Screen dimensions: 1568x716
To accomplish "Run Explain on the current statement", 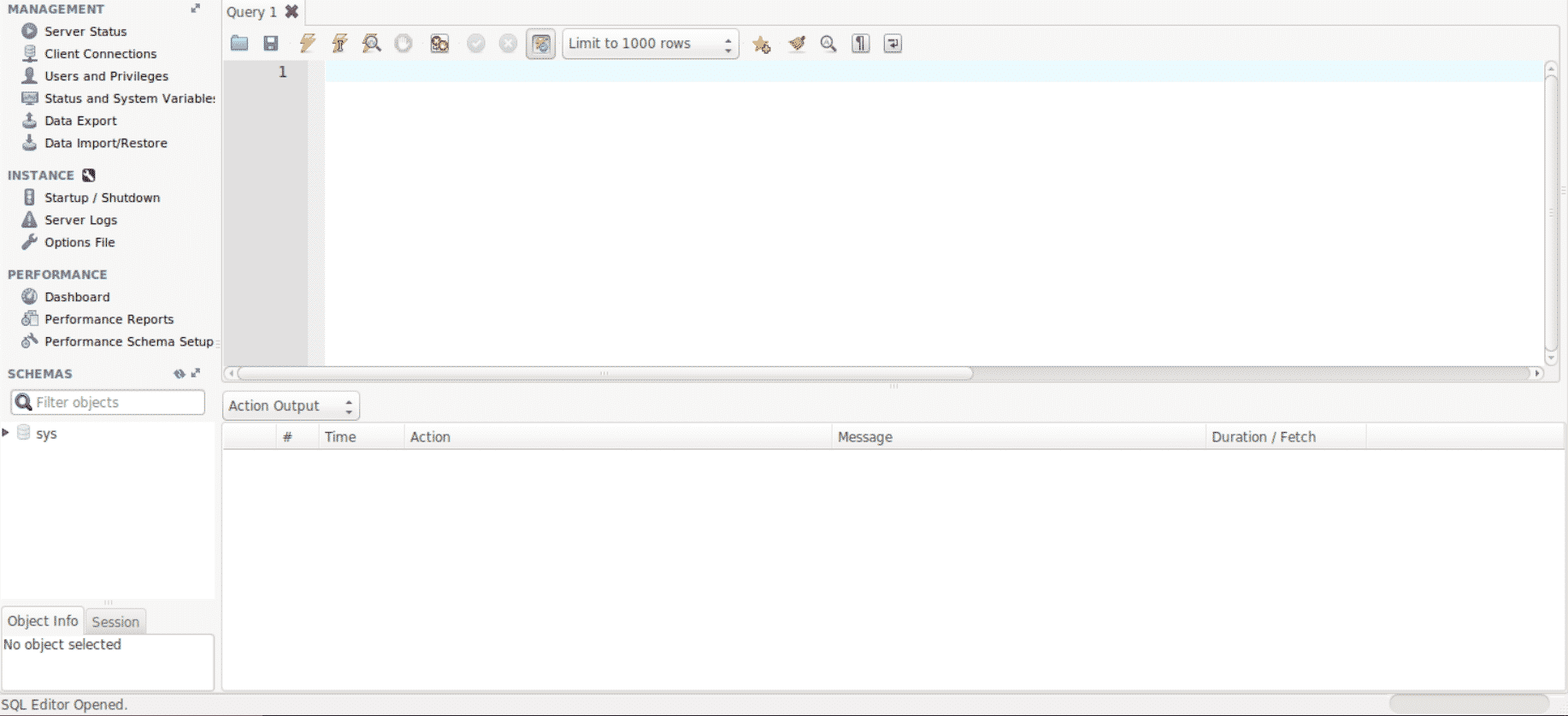I will click(371, 44).
